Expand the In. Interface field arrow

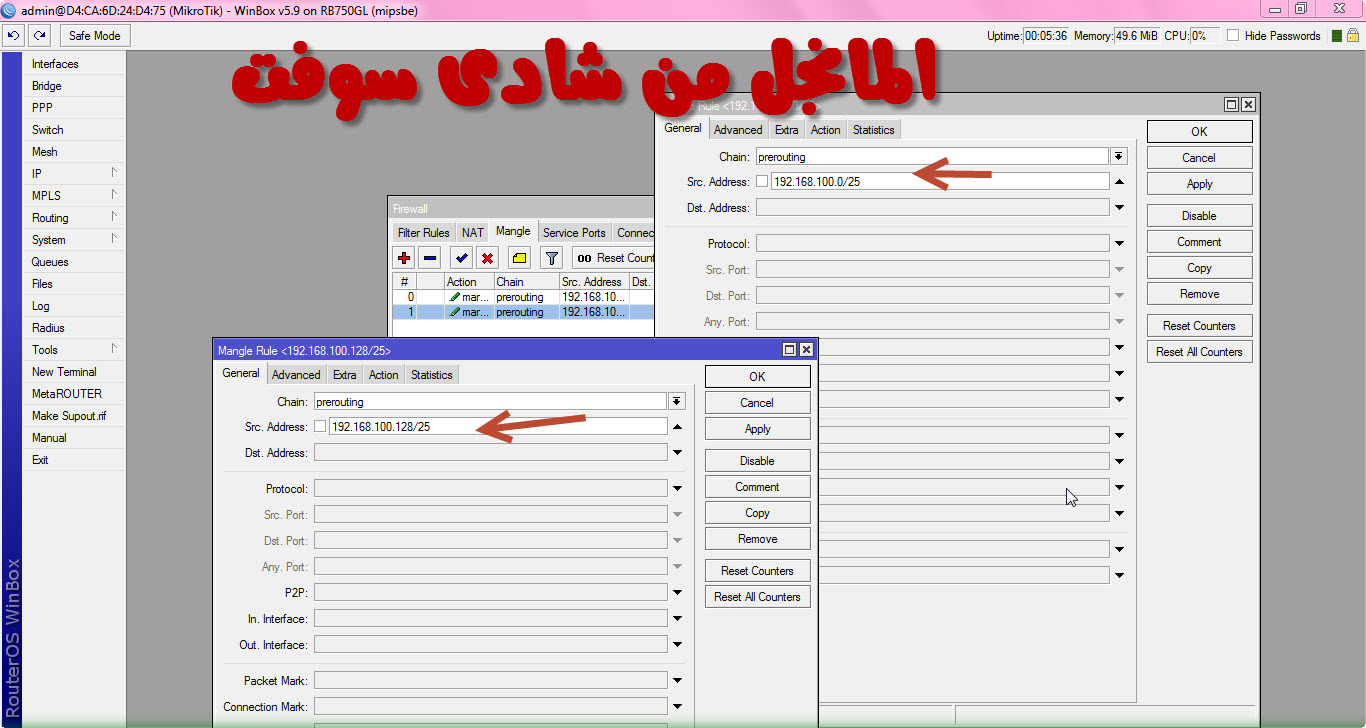tap(677, 619)
